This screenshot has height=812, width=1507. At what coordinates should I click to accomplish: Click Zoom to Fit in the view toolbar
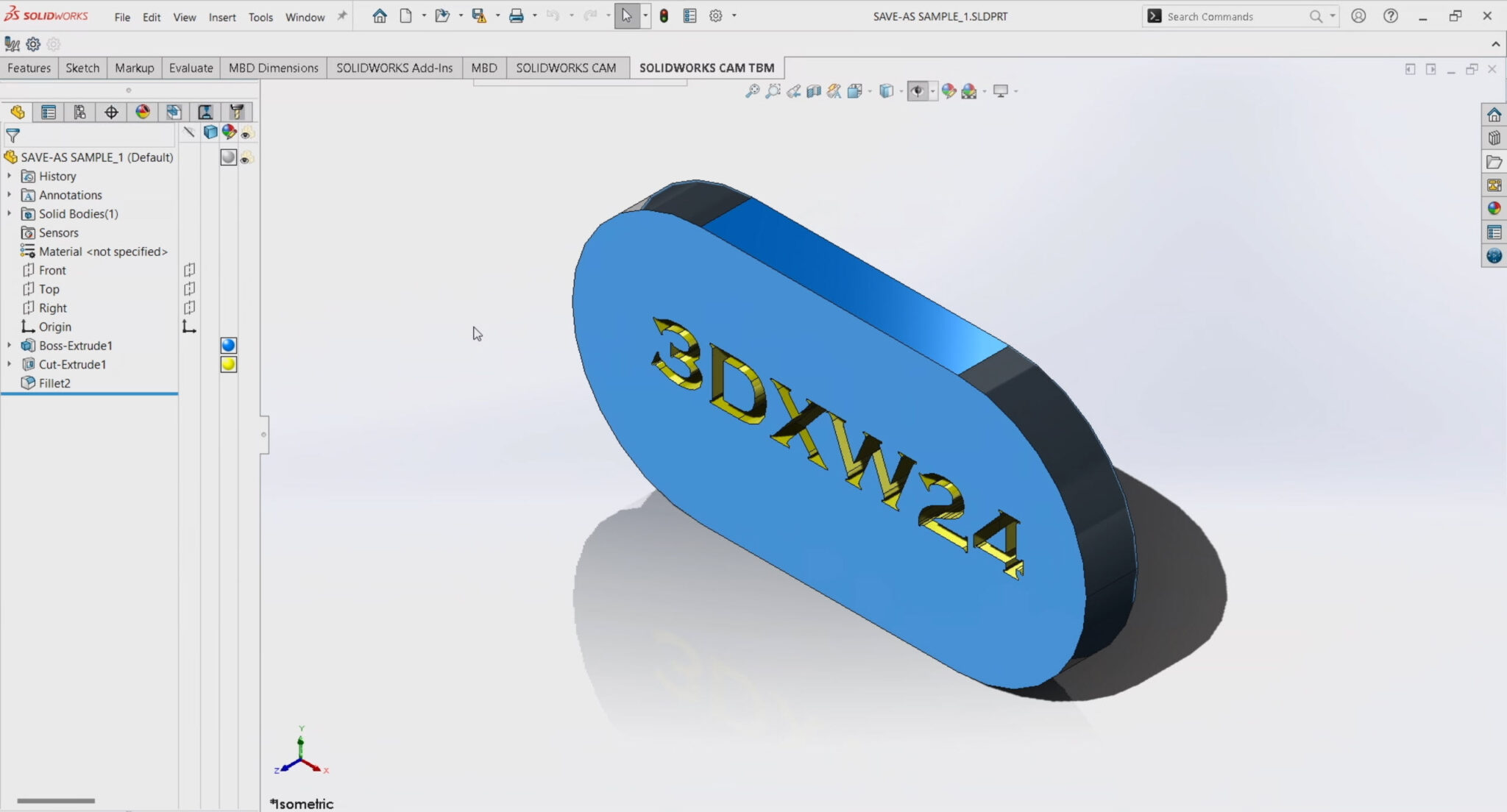[752, 90]
